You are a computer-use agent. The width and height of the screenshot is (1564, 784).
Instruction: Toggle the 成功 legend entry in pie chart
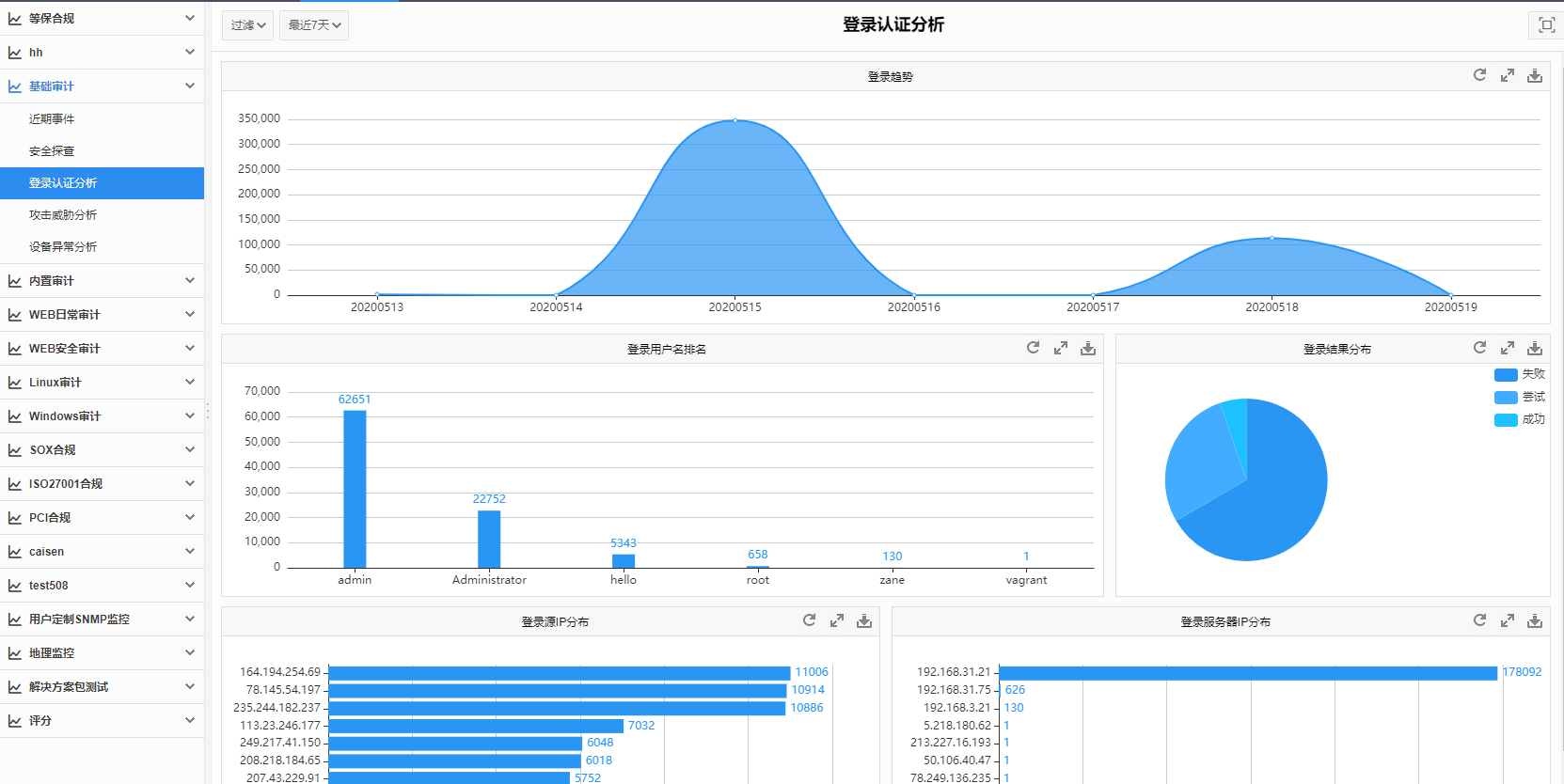pos(1519,419)
